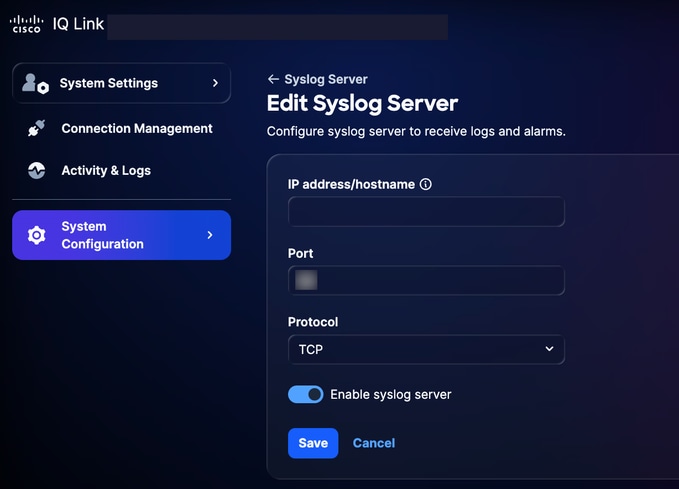
Task: Expand System Settings chevron
Action: (215, 83)
